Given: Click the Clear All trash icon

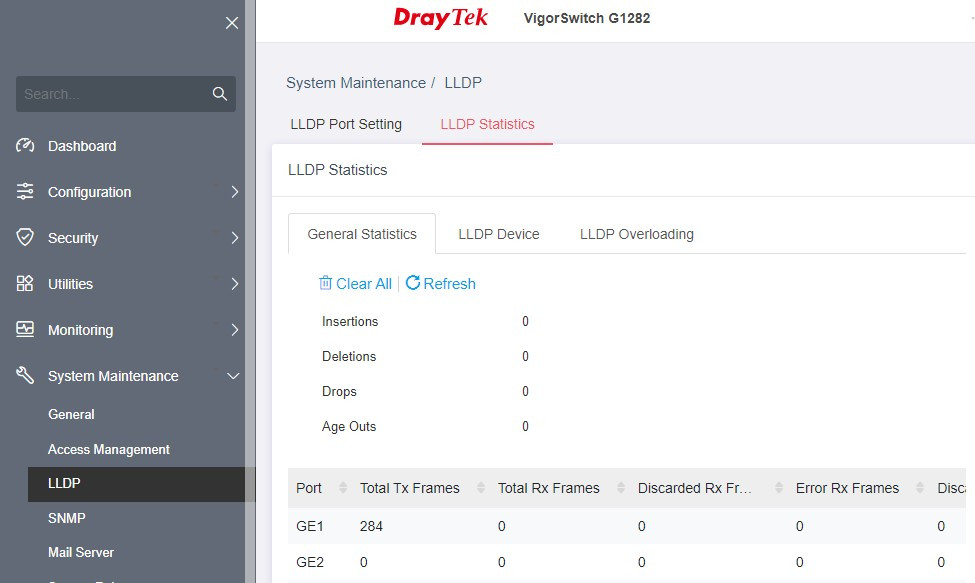Looking at the screenshot, I should [x=325, y=283].
